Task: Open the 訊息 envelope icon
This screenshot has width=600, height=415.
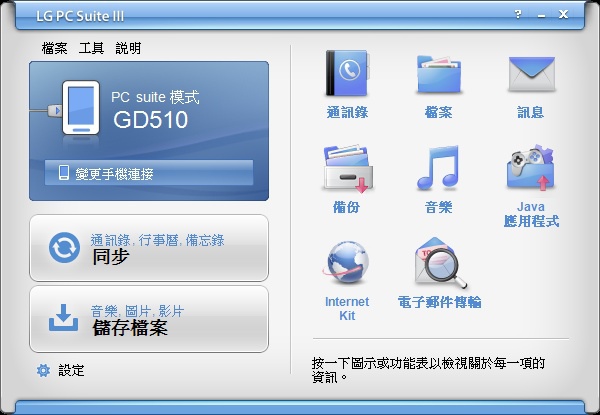Action: [532, 74]
